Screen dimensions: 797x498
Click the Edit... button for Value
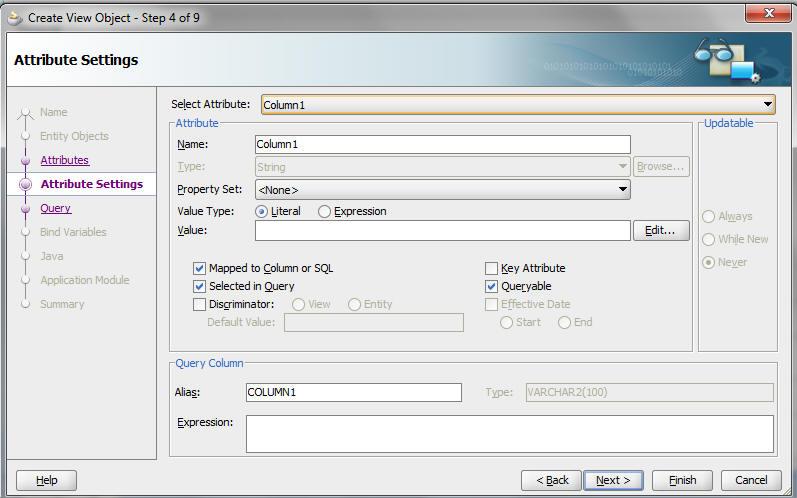(x=661, y=230)
